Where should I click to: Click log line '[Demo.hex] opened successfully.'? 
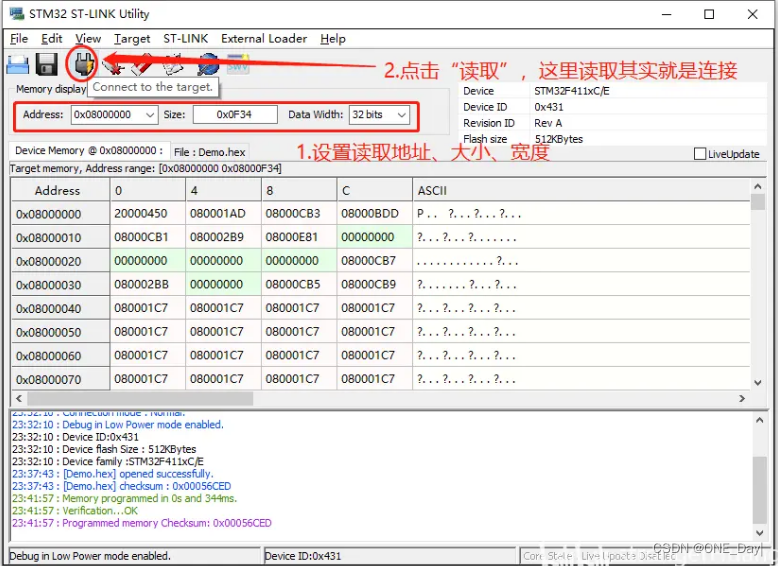point(113,474)
